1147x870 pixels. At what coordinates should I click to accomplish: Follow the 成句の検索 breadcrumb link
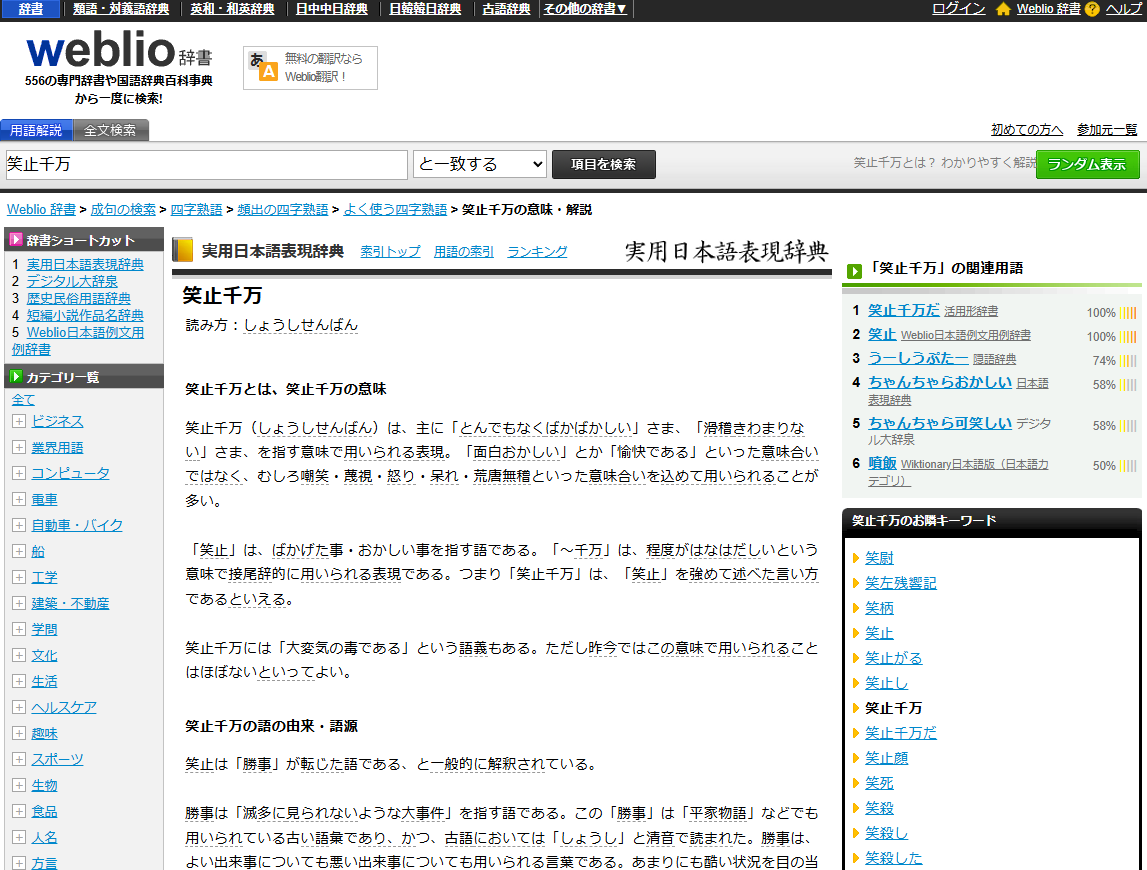[123, 209]
